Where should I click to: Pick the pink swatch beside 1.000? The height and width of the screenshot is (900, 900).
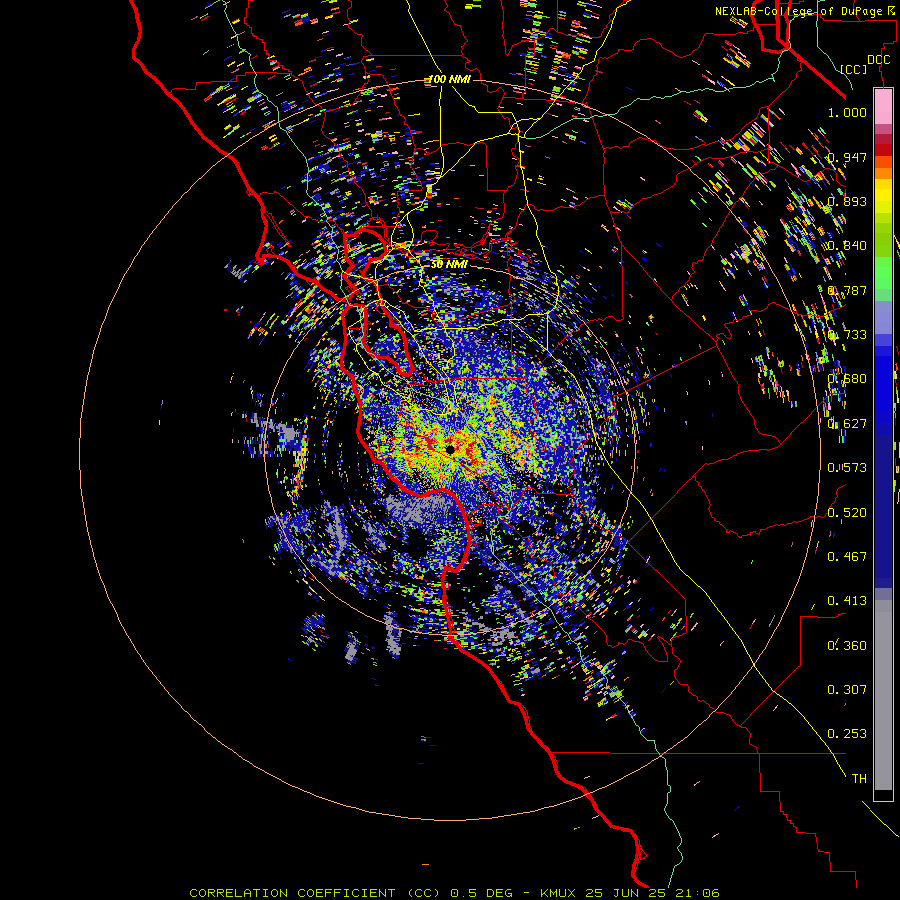883,107
